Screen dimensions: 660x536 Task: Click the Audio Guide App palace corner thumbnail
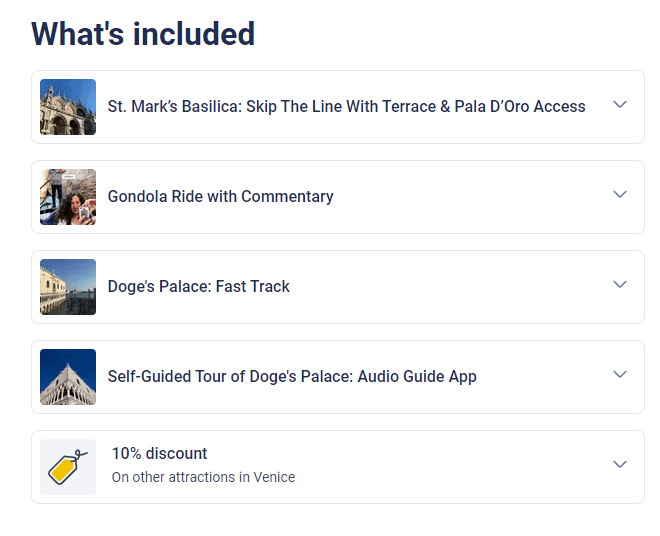[x=68, y=377]
